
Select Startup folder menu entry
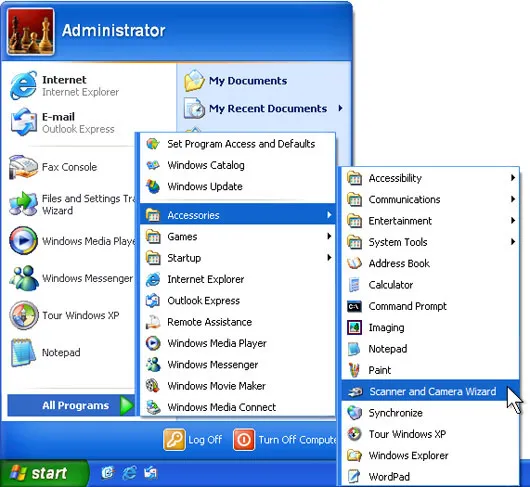click(x=238, y=258)
